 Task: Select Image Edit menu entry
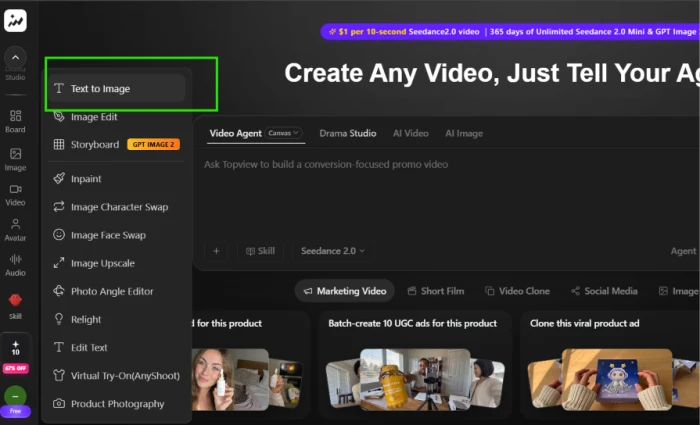point(117,117)
